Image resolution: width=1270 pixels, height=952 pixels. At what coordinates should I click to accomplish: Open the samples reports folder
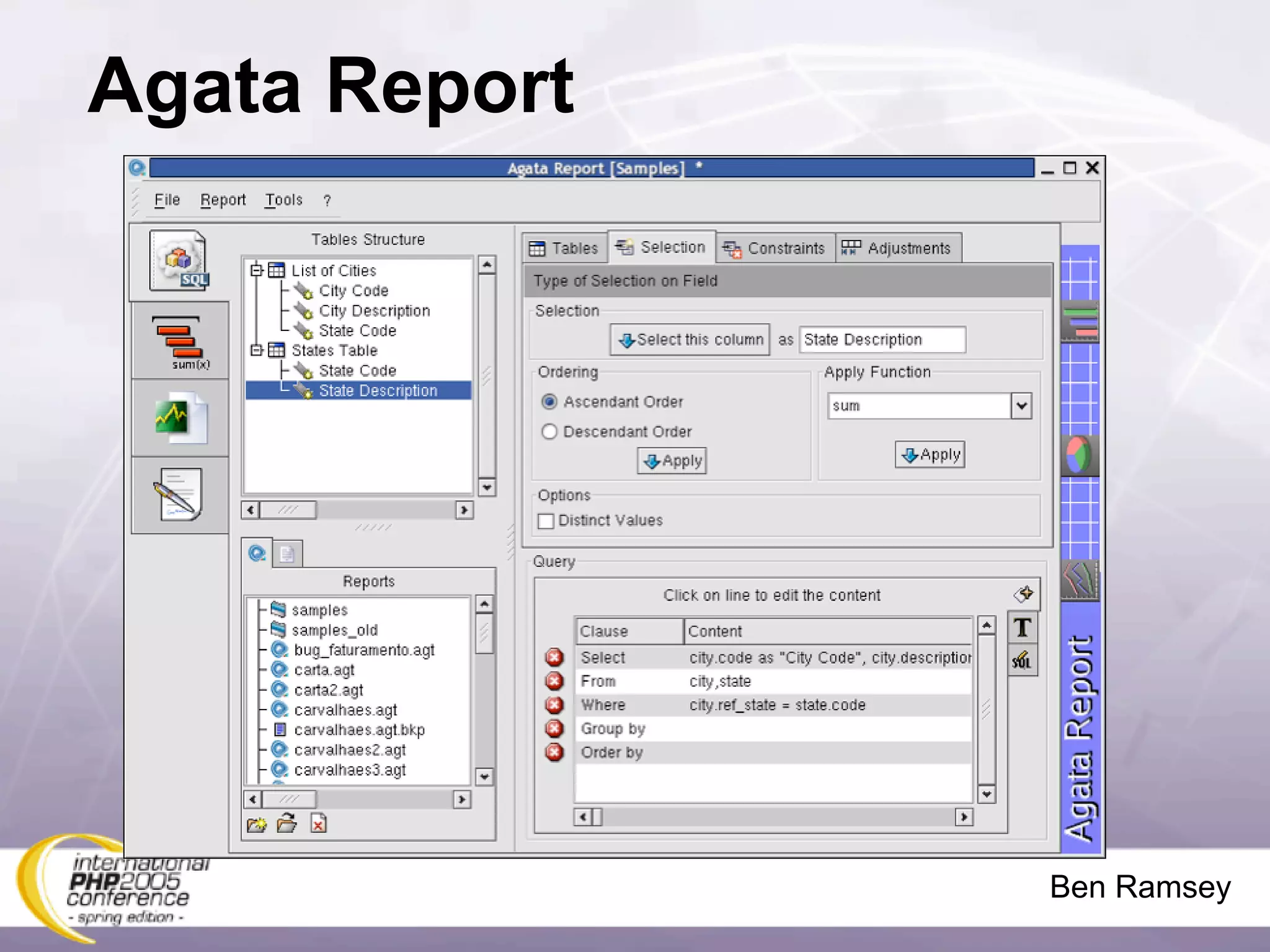pyautogui.click(x=319, y=610)
